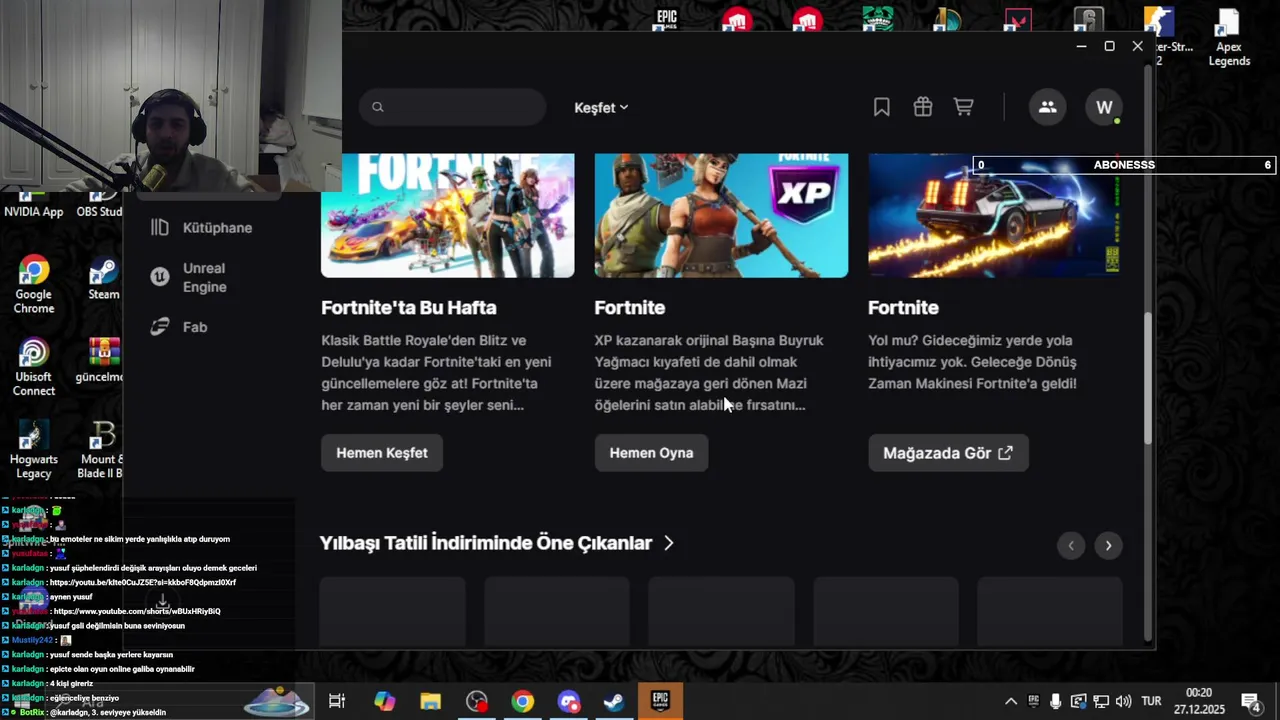Image resolution: width=1280 pixels, height=720 pixels.
Task: Open Ubisoft Connect desktop shortcut
Action: (x=33, y=367)
